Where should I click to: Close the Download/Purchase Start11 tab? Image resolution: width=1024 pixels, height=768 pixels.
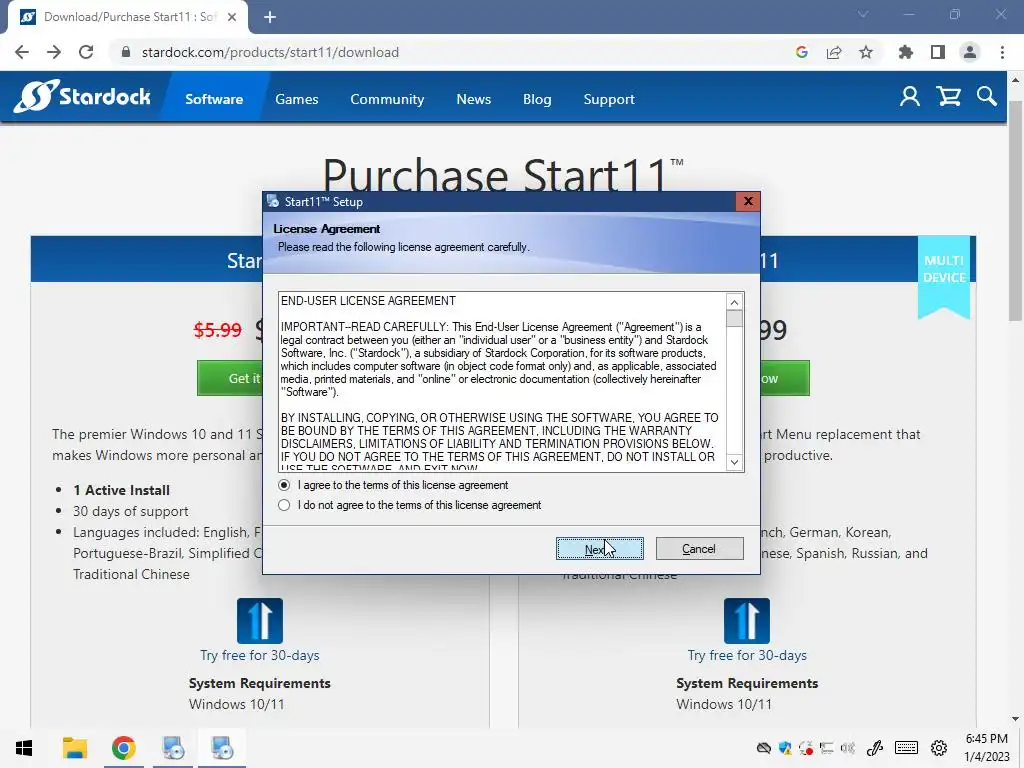click(x=232, y=17)
